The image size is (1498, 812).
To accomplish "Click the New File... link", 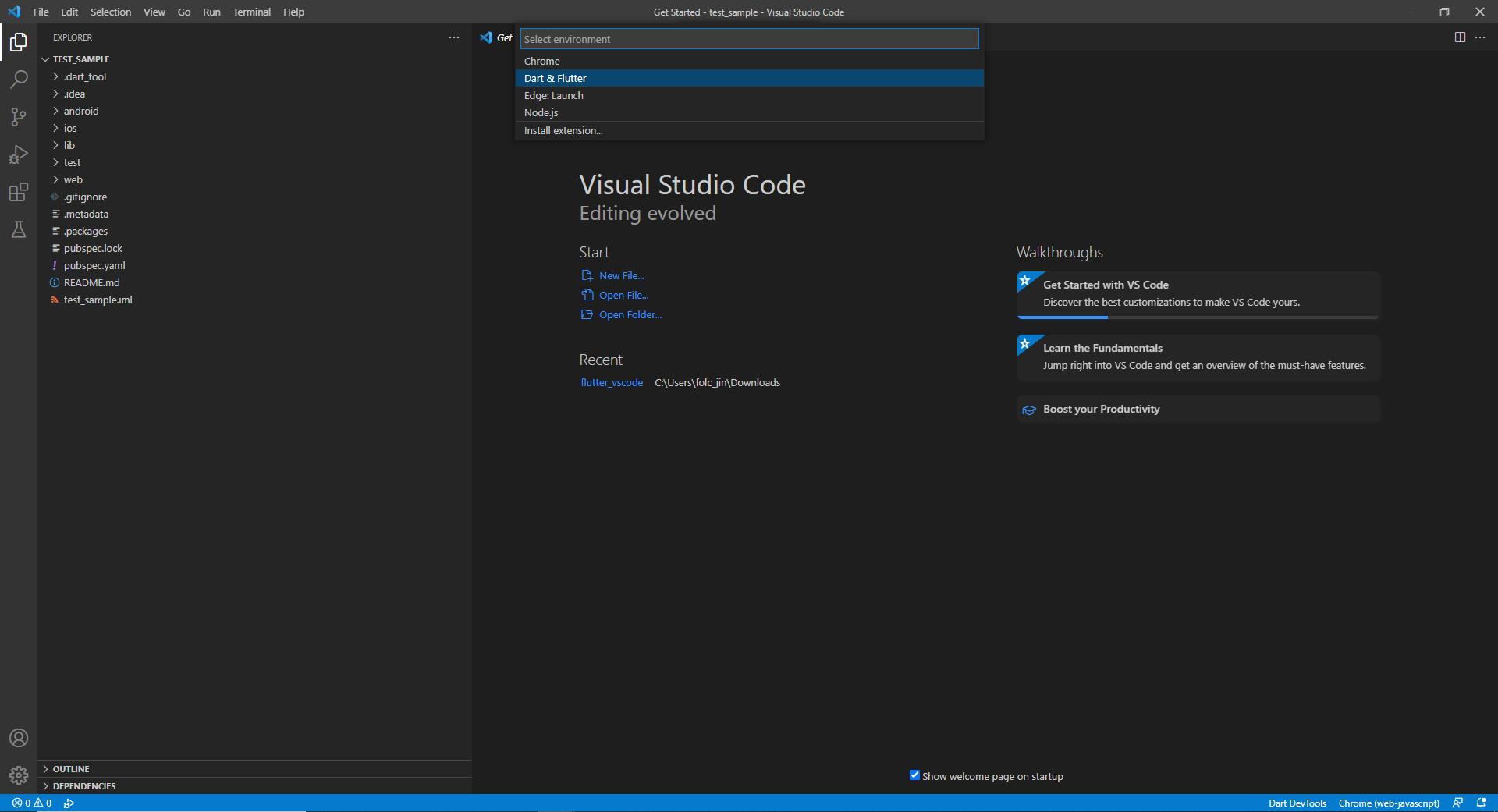I will (x=621, y=275).
